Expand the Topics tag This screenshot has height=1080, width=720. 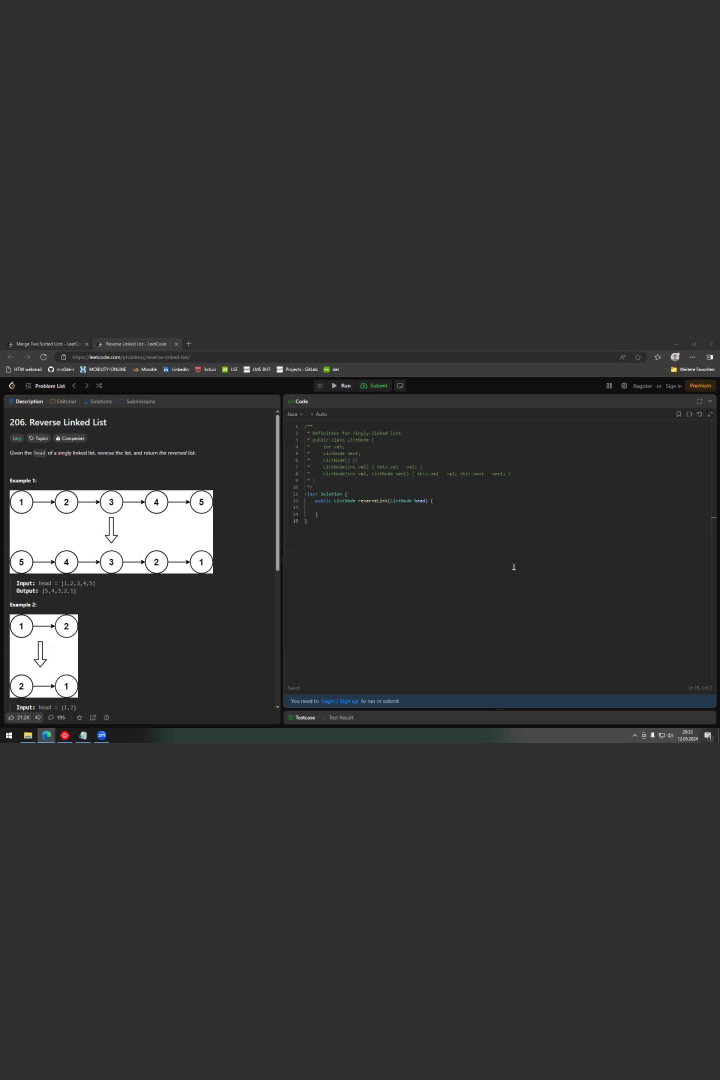(39, 438)
